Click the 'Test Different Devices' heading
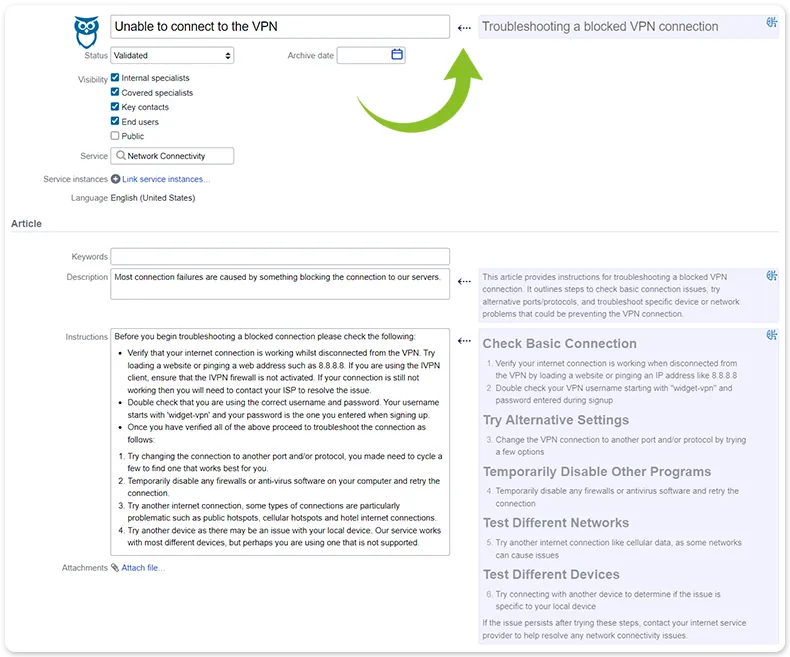The width and height of the screenshot is (790, 657). click(551, 574)
